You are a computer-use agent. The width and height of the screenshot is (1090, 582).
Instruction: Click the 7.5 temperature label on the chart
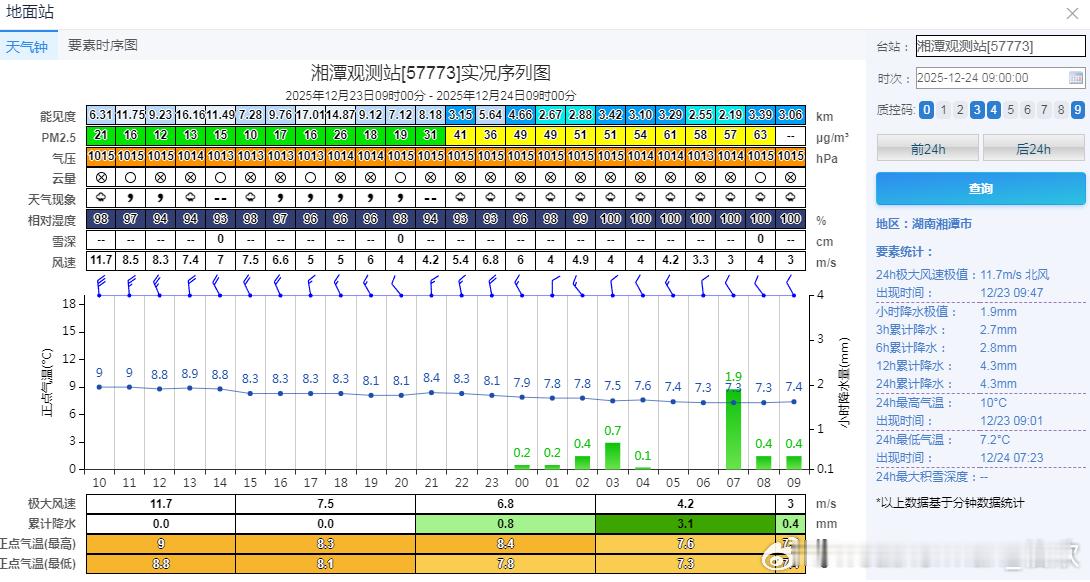[612, 386]
